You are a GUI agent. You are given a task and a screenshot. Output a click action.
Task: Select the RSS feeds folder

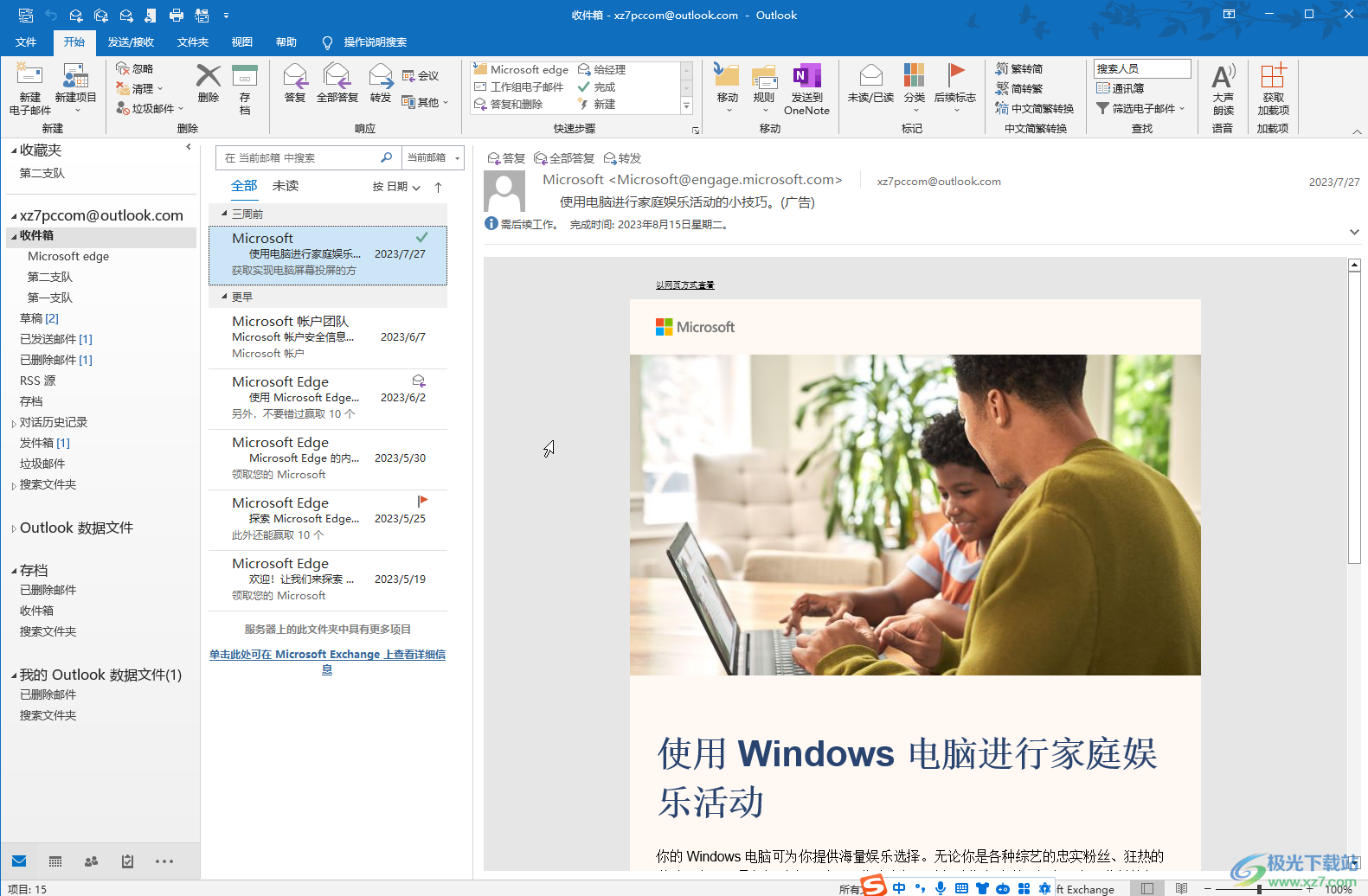(37, 381)
